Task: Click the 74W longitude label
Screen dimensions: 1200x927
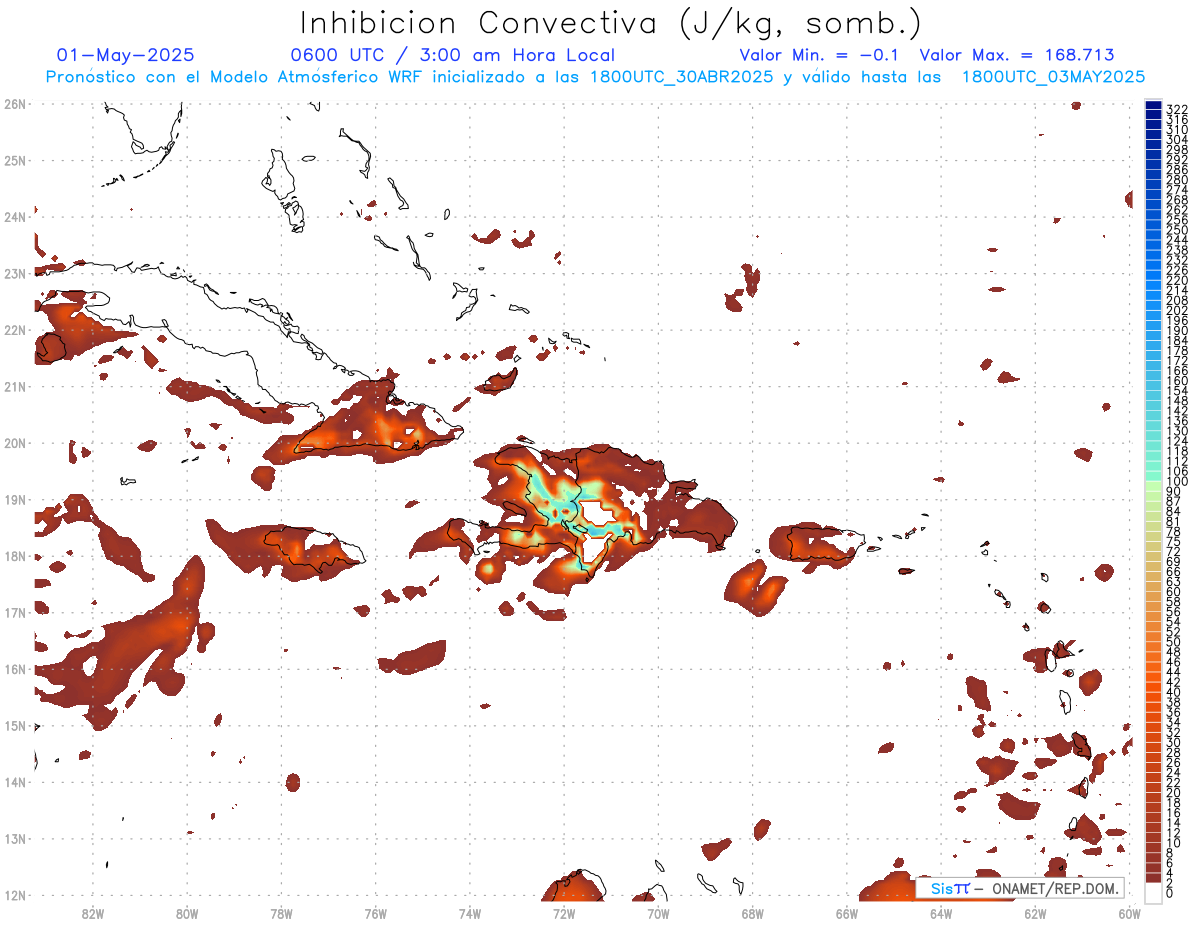Action: [x=470, y=913]
